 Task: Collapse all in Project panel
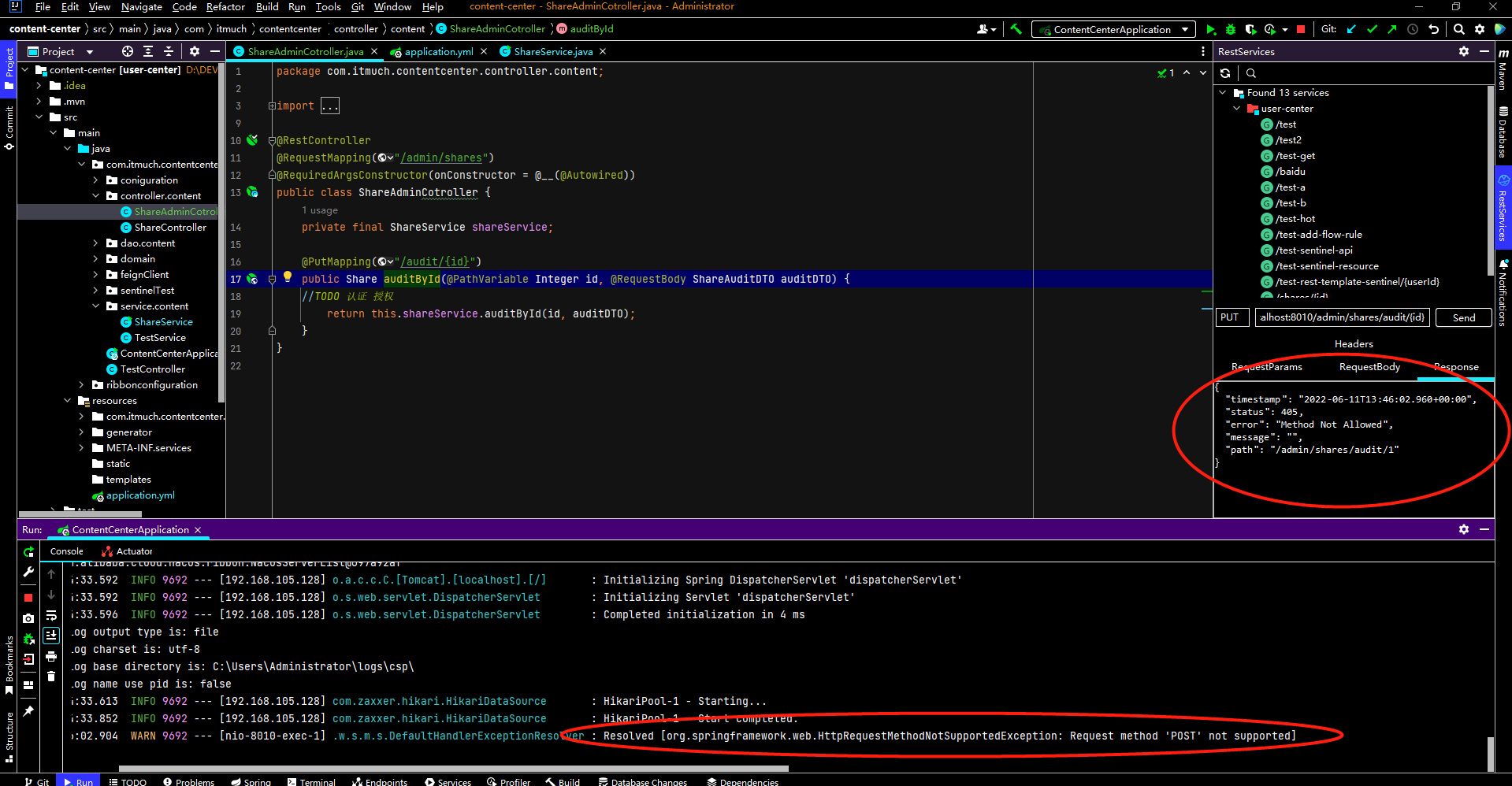[169, 51]
